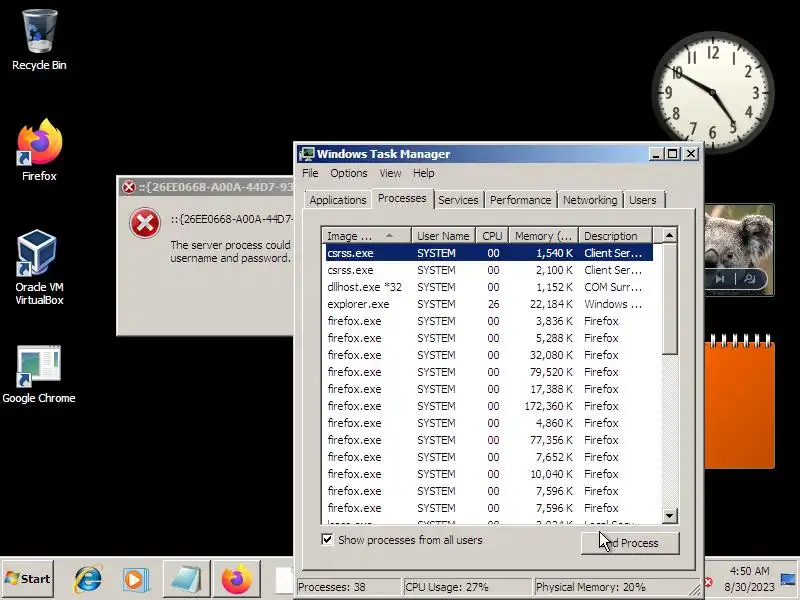Minimize the Task Manager window

coord(657,154)
